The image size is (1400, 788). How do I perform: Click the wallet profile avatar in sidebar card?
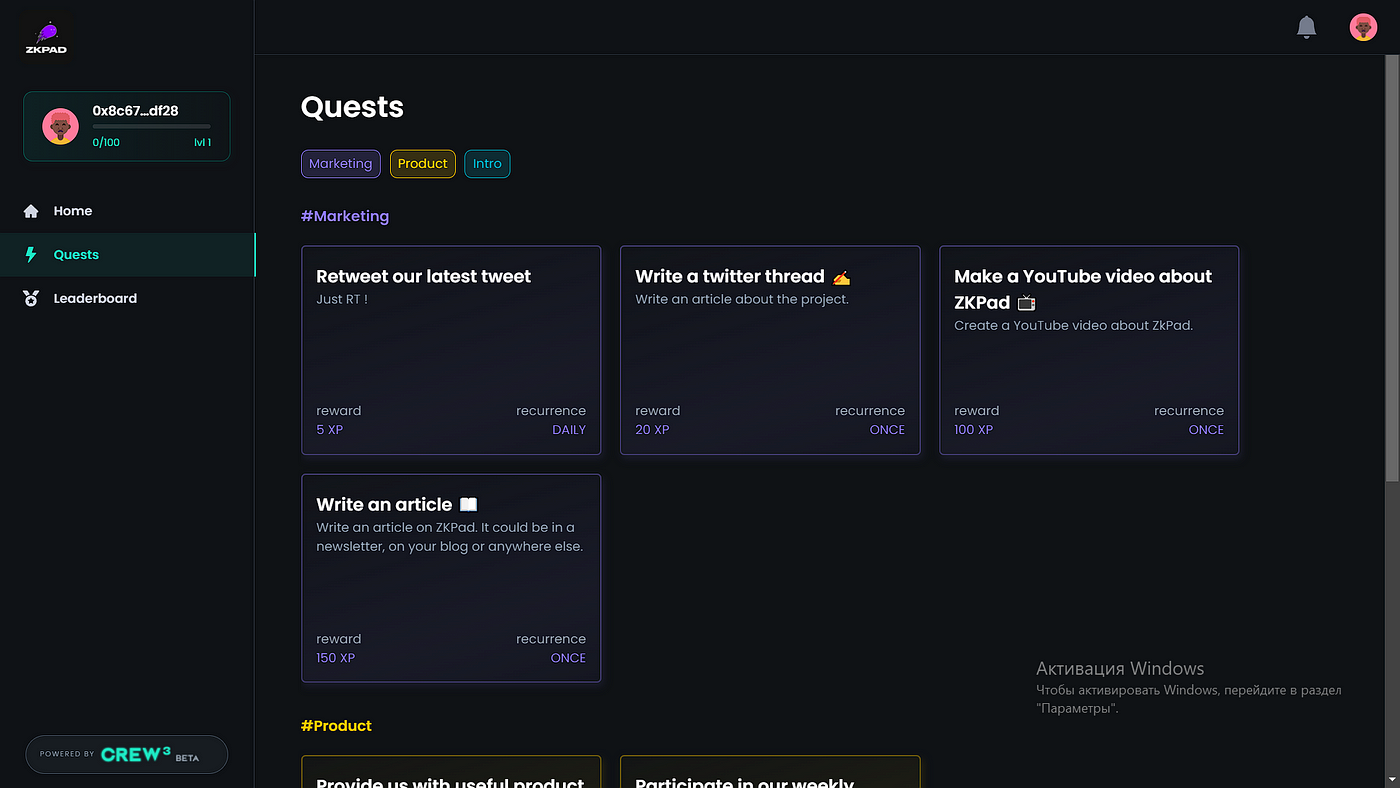(x=61, y=126)
